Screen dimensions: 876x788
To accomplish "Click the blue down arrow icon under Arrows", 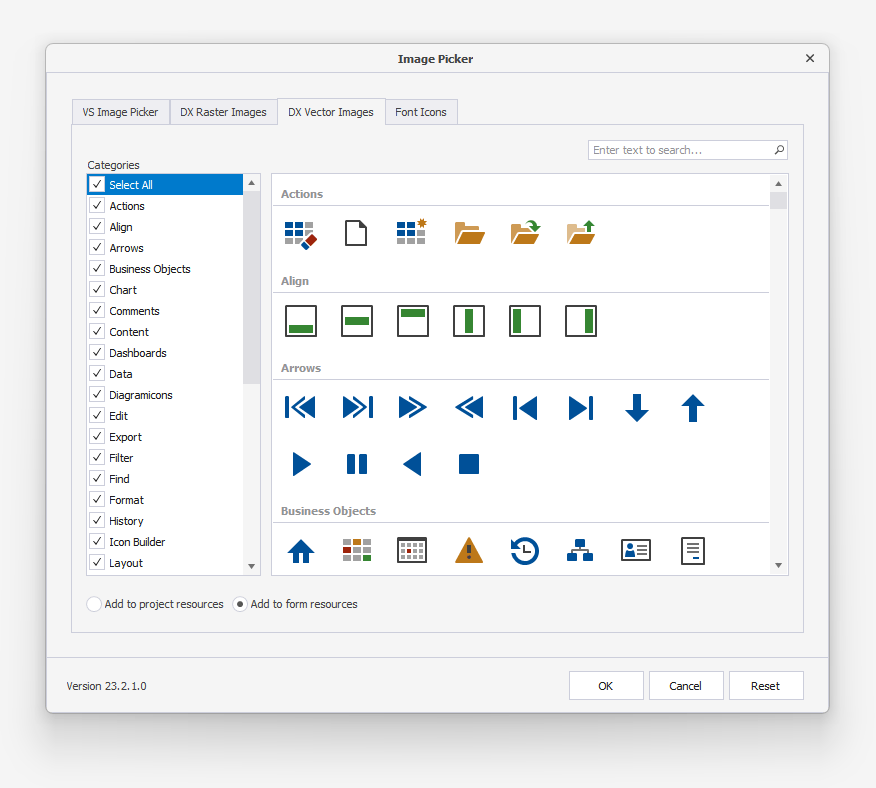I will click(637, 407).
